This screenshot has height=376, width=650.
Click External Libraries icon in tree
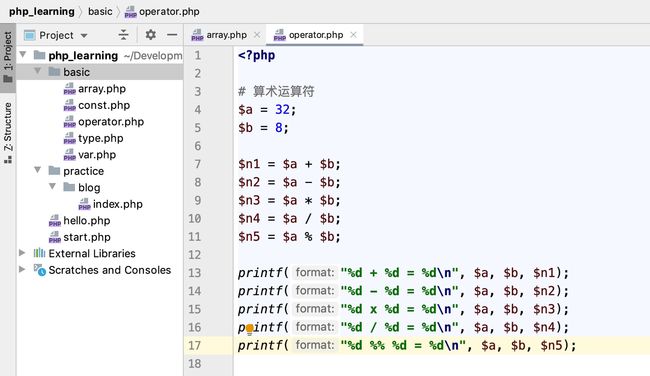tap(39, 253)
